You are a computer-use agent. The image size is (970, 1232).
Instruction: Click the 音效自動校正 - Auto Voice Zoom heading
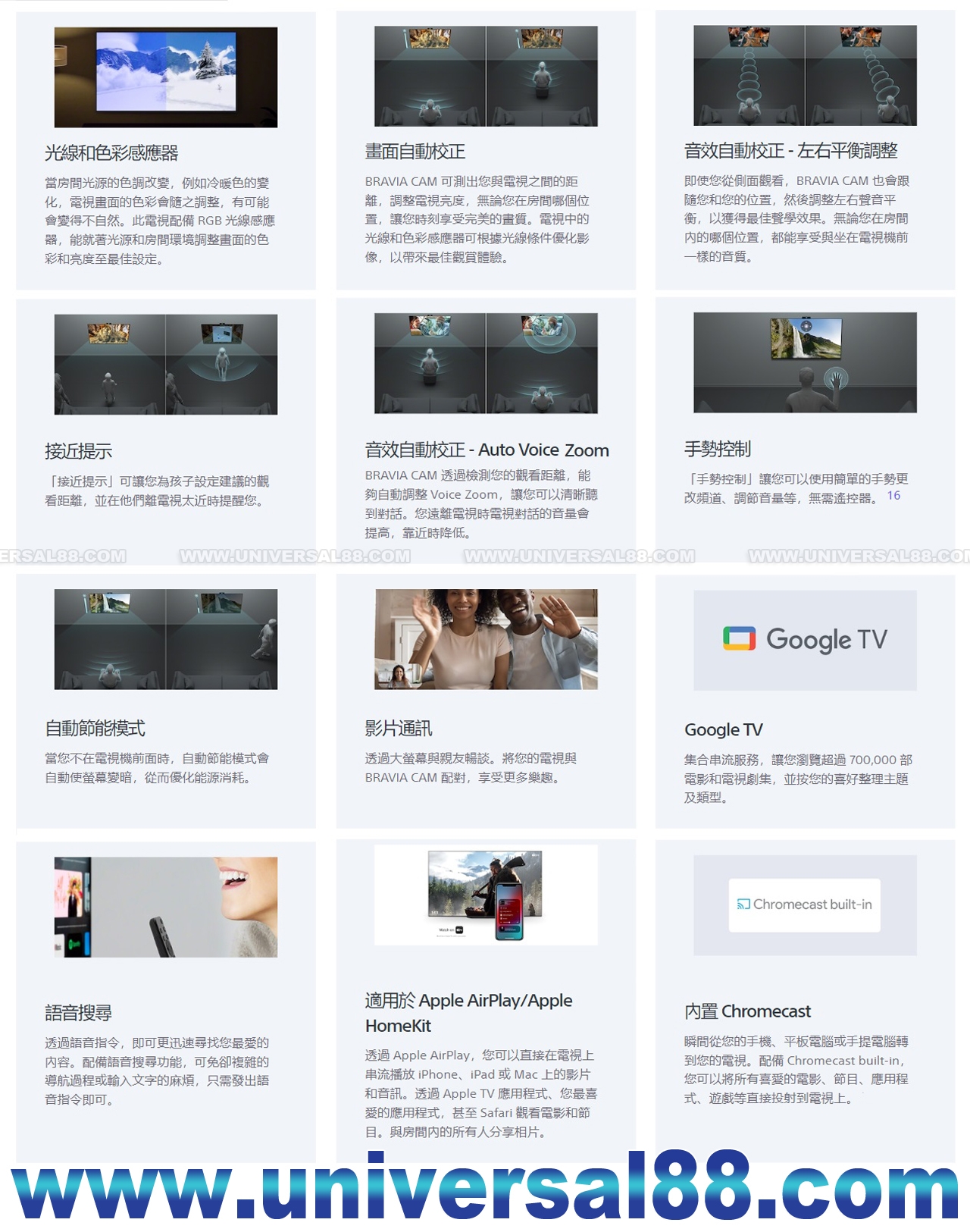487,450
